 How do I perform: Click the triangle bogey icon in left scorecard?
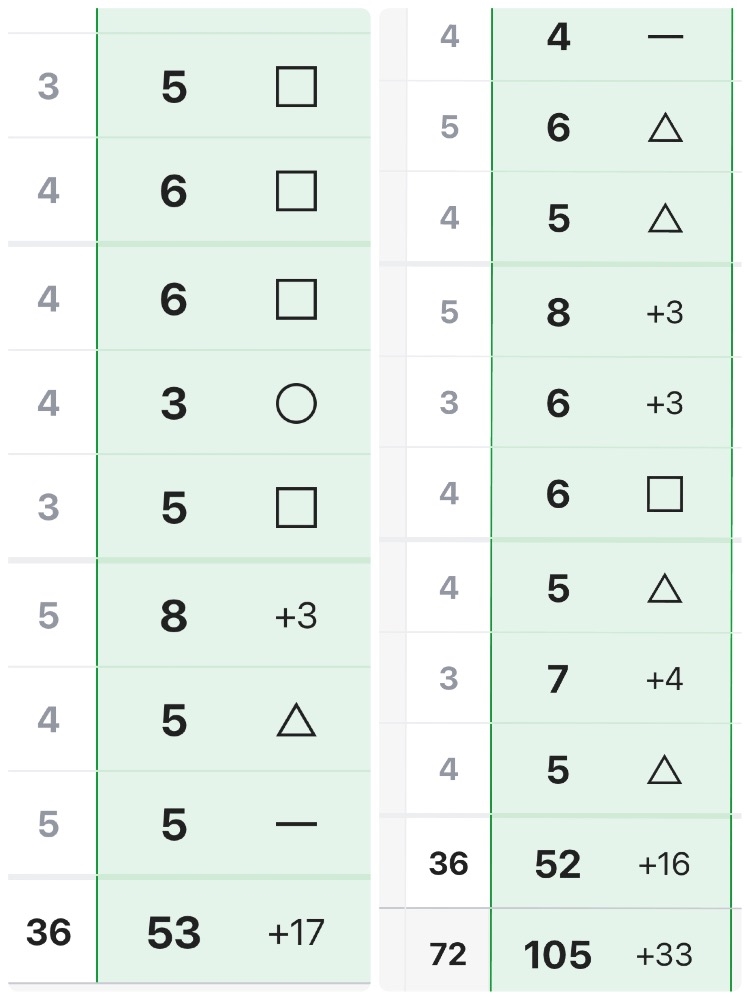[x=296, y=720]
